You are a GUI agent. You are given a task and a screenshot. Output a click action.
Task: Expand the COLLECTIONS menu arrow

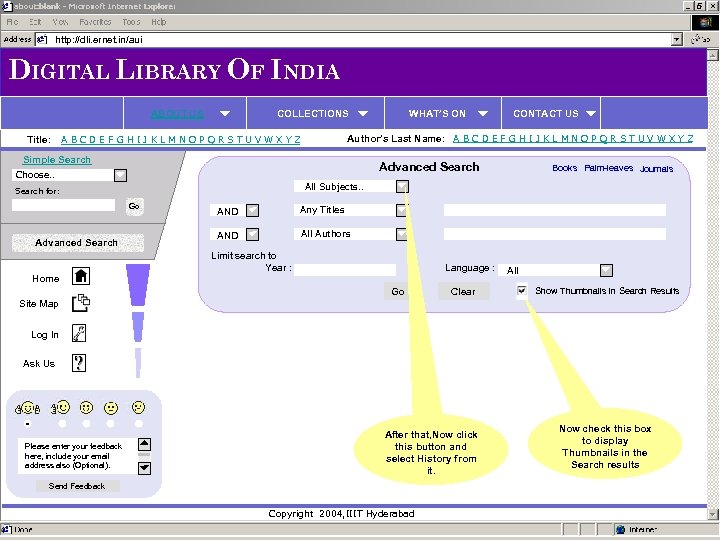(x=363, y=113)
